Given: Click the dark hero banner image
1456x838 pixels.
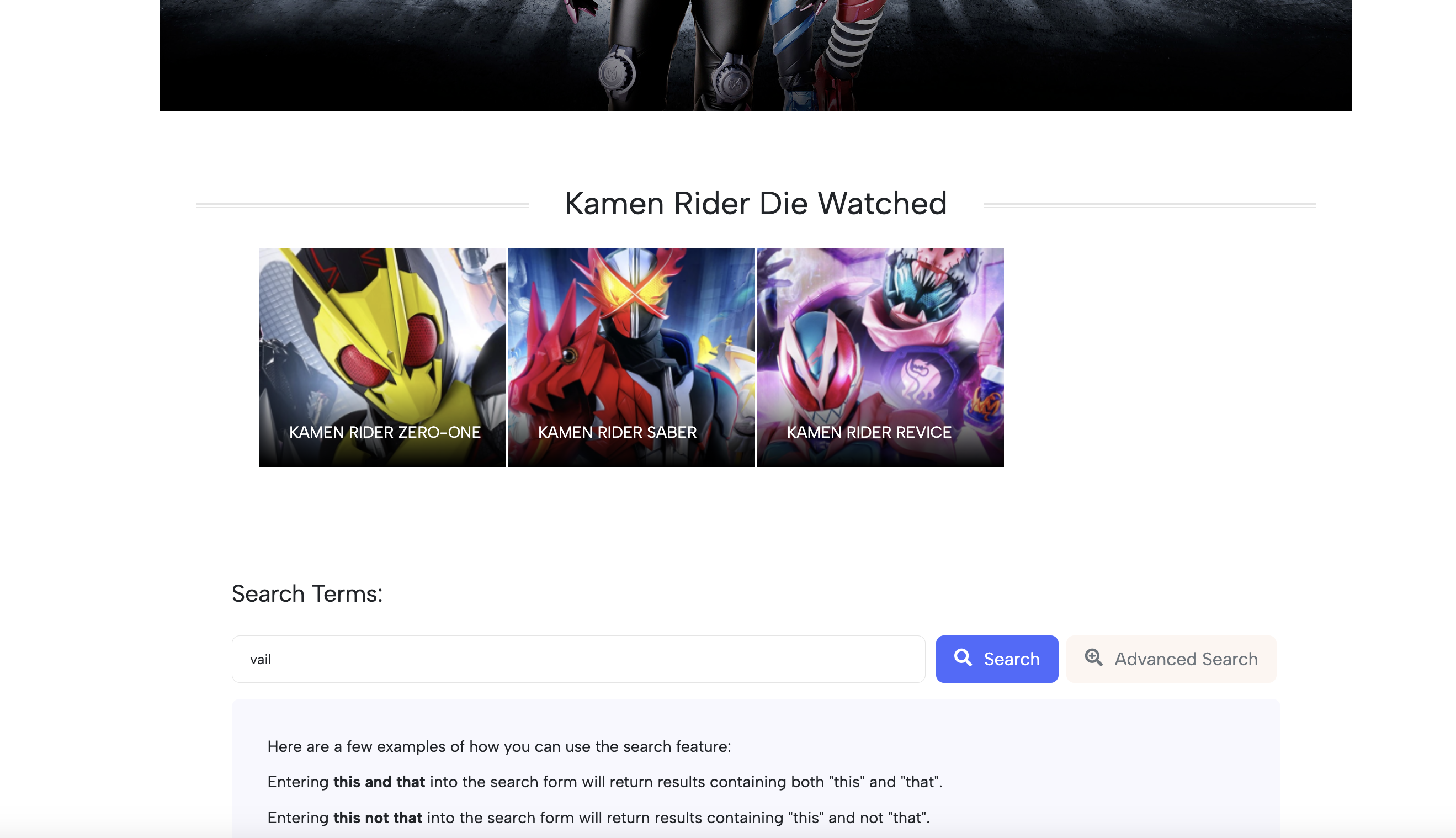Looking at the screenshot, I should point(756,55).
